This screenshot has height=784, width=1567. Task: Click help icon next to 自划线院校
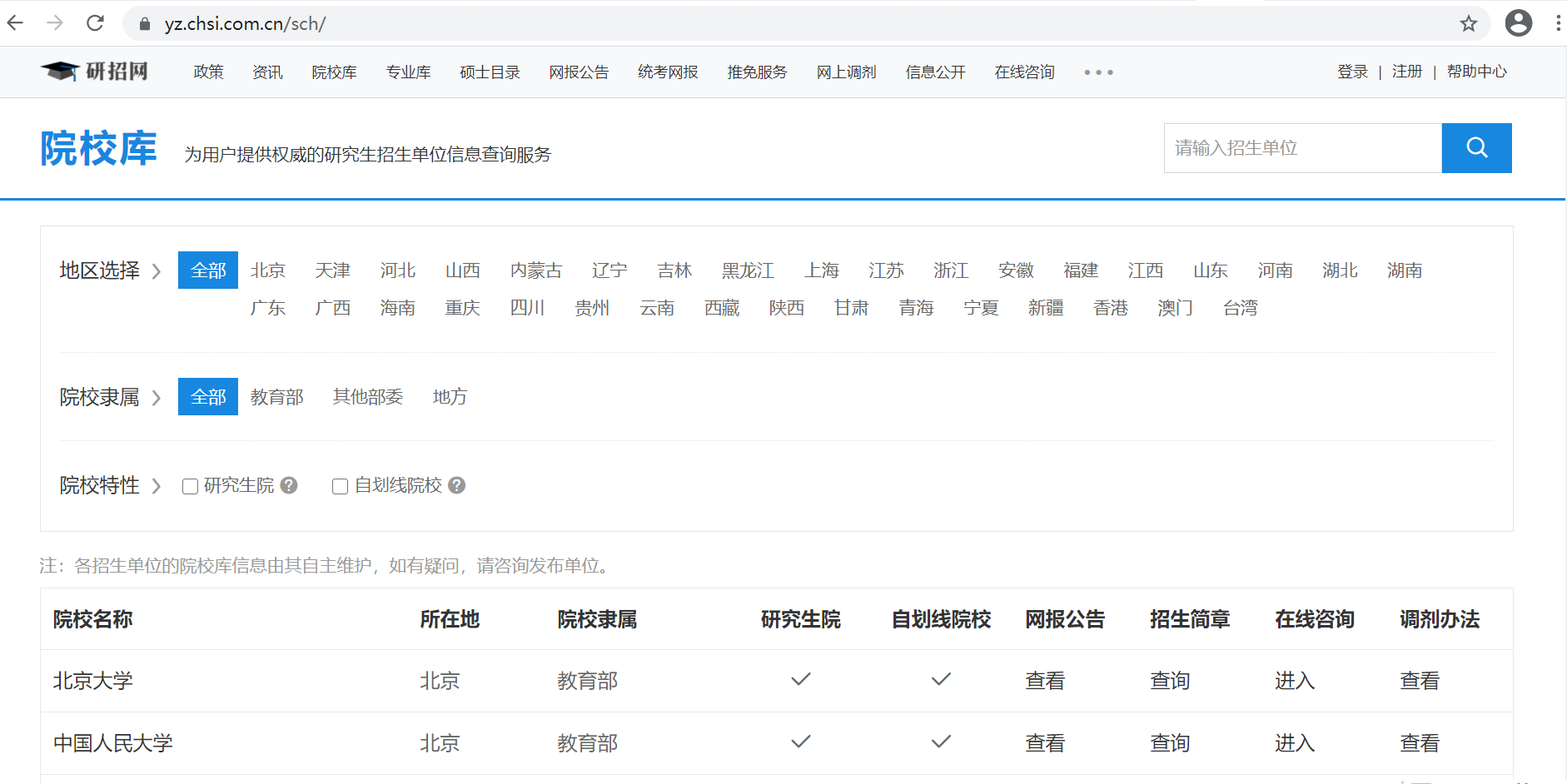coord(456,485)
